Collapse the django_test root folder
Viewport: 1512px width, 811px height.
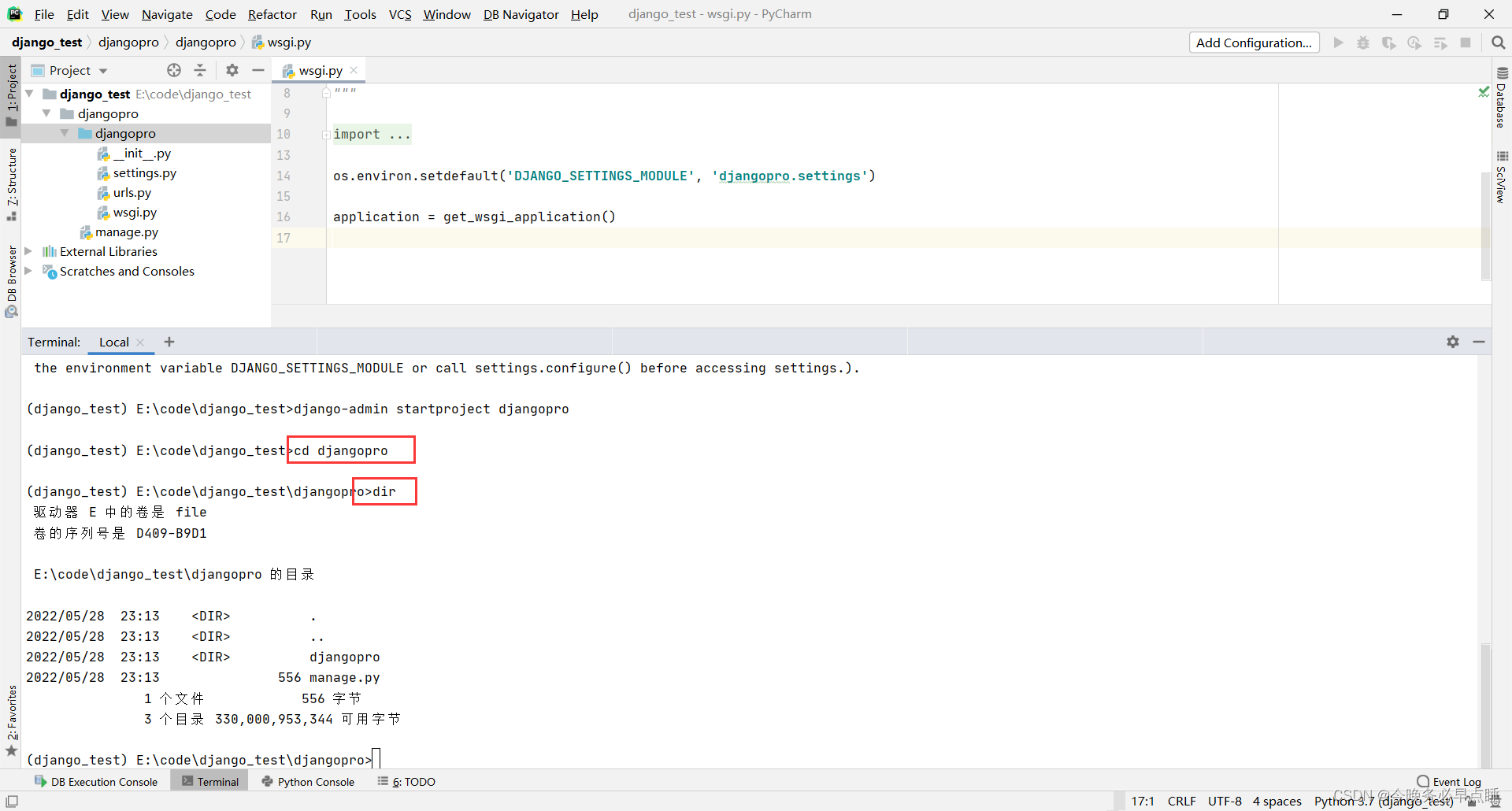[x=30, y=94]
